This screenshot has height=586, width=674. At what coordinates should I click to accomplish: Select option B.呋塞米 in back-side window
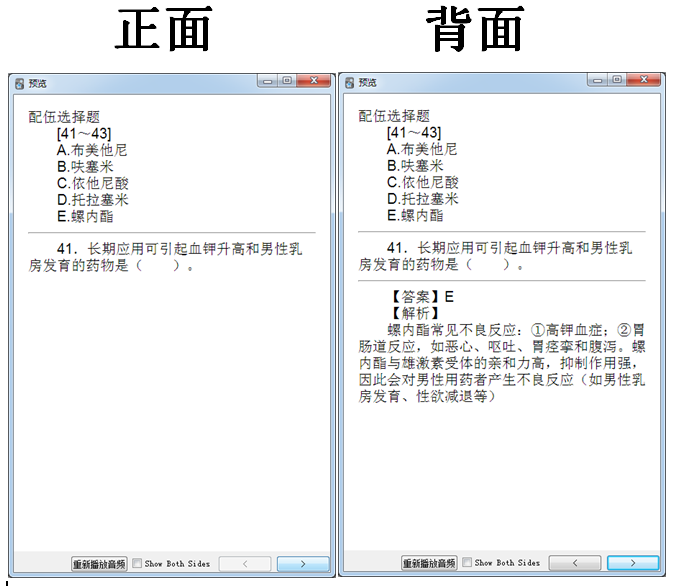415,166
